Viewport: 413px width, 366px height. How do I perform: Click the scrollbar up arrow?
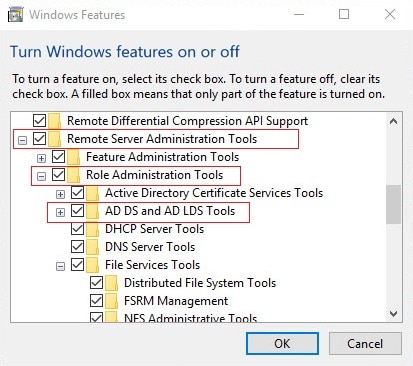coord(393,121)
